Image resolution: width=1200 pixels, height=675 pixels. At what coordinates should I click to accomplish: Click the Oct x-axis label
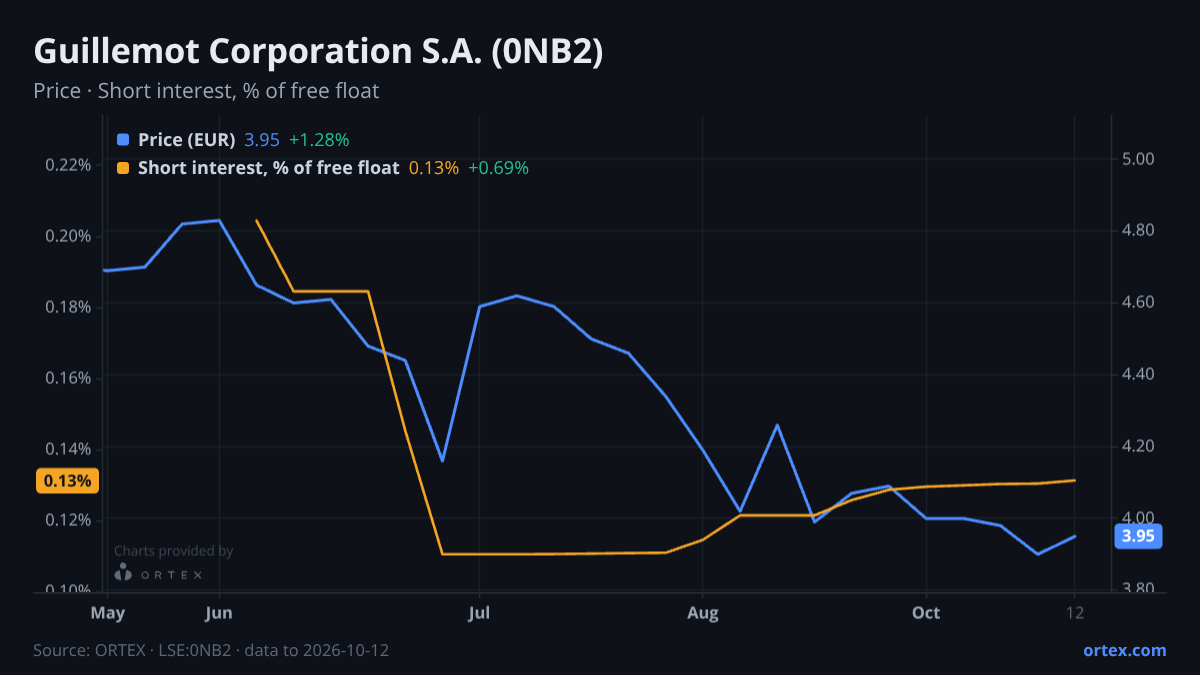pos(926,613)
